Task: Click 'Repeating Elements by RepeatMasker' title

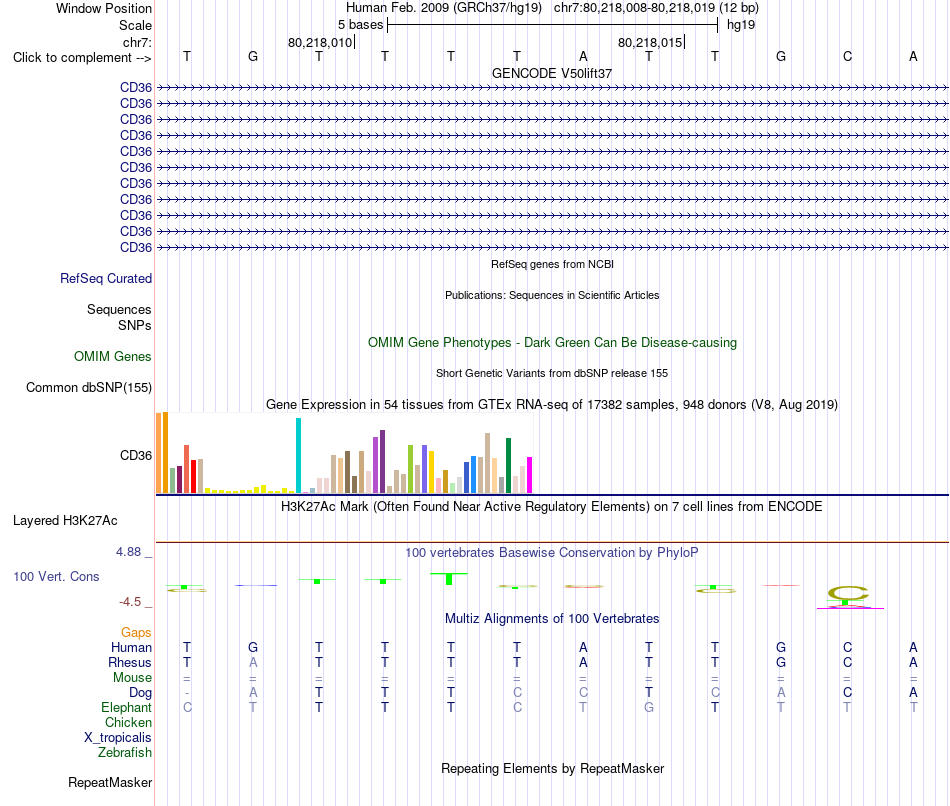Action: point(553,768)
